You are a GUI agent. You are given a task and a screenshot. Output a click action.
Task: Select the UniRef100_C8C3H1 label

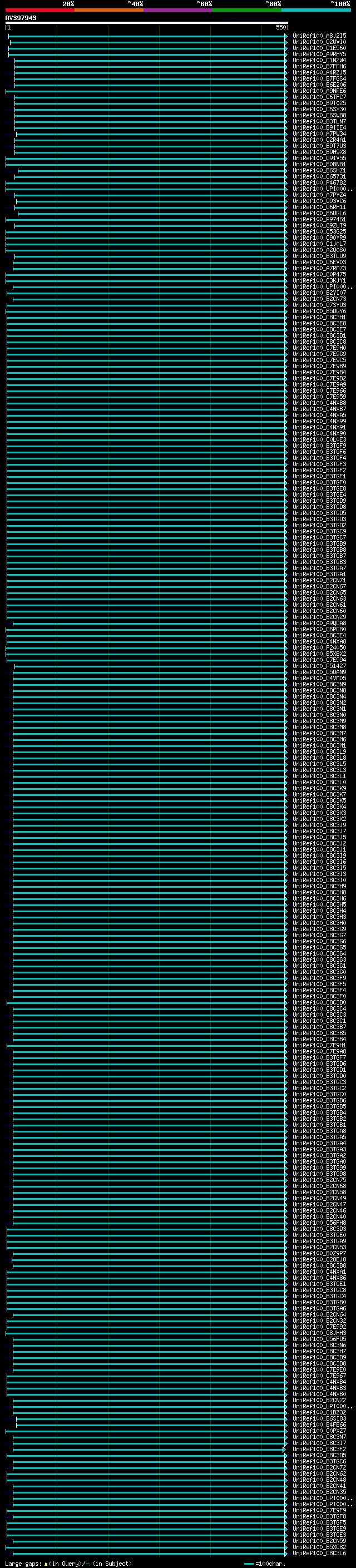click(319, 317)
